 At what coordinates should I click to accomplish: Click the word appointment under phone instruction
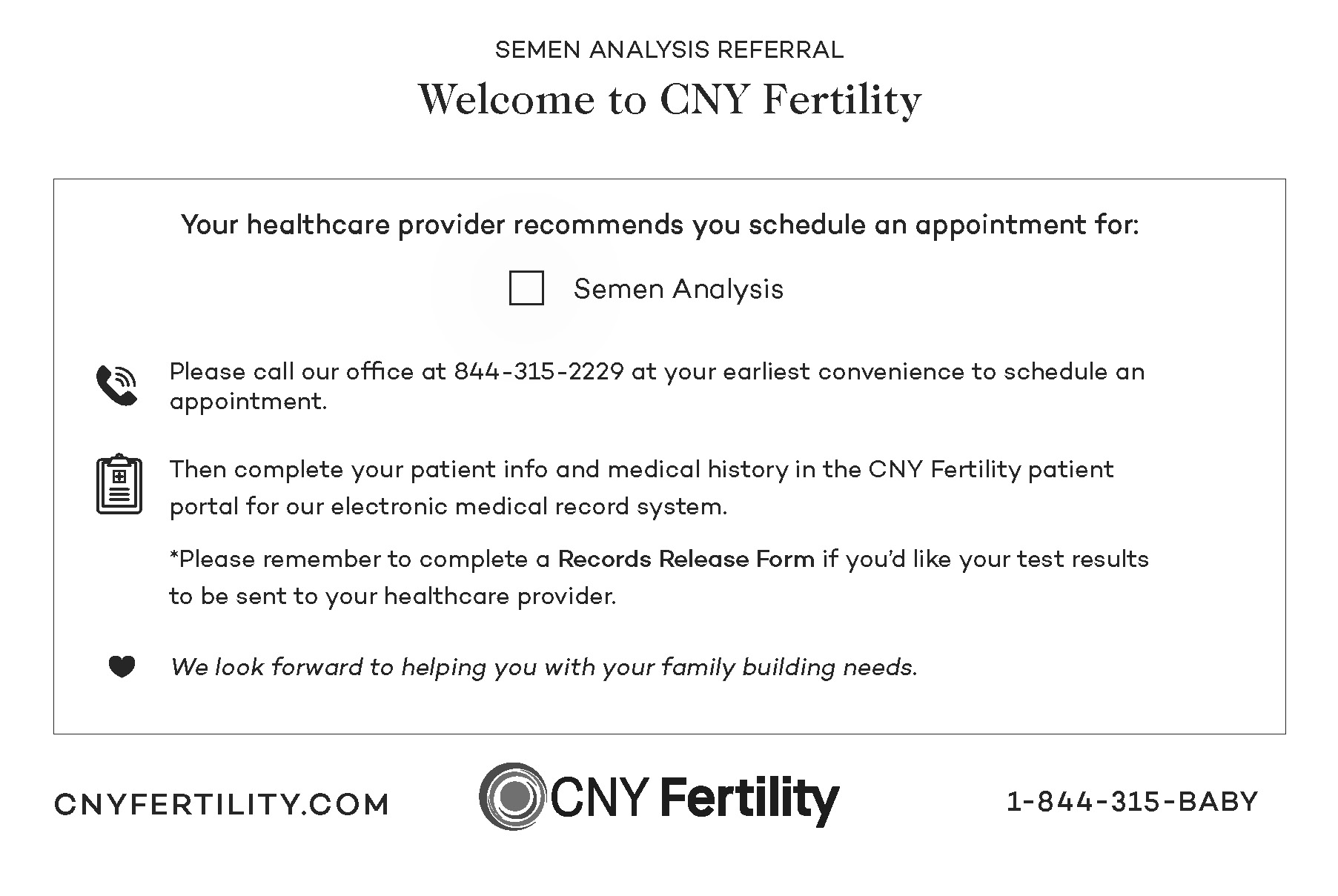pos(248,402)
